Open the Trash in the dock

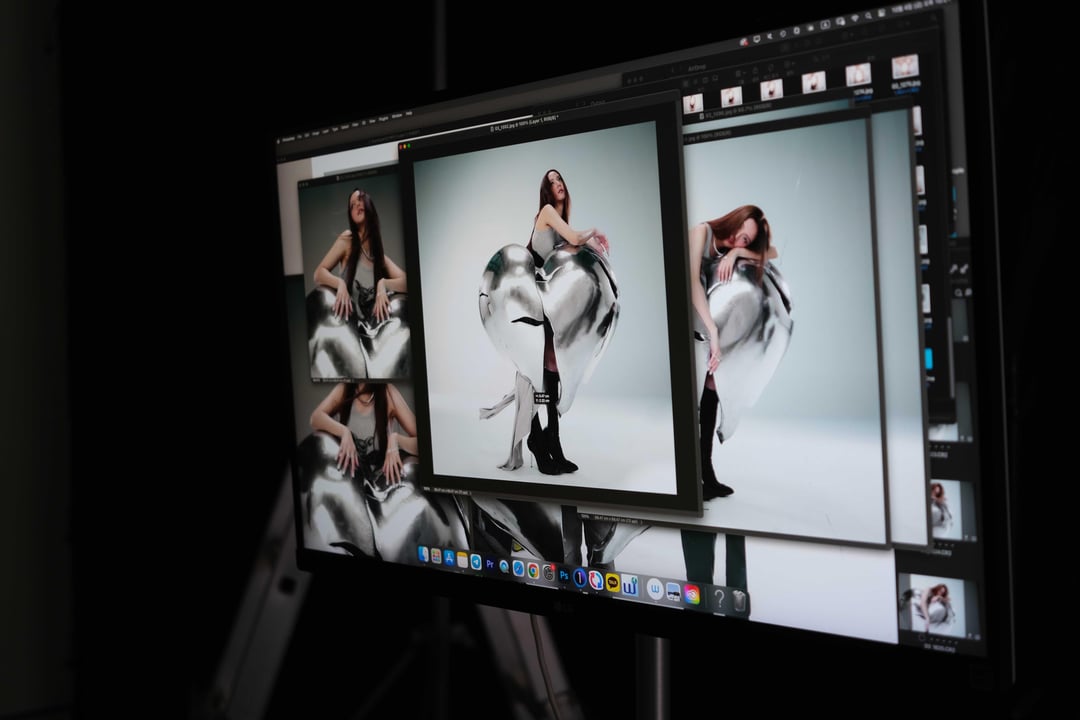(x=739, y=601)
